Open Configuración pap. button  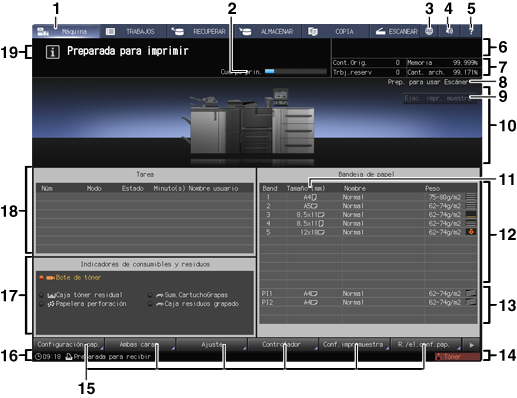(x=69, y=345)
